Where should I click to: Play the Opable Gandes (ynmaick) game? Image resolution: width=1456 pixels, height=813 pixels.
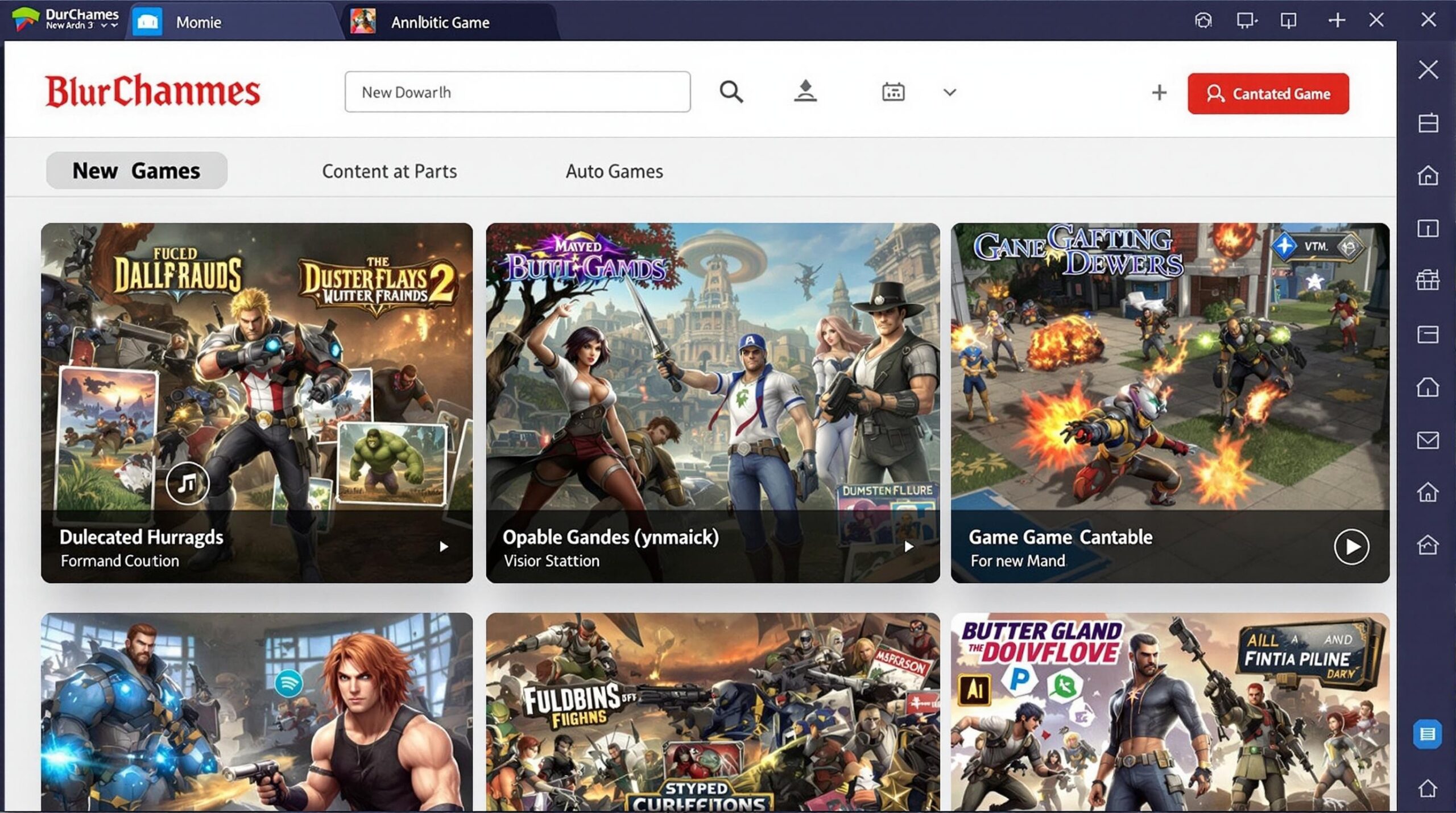coord(909,547)
